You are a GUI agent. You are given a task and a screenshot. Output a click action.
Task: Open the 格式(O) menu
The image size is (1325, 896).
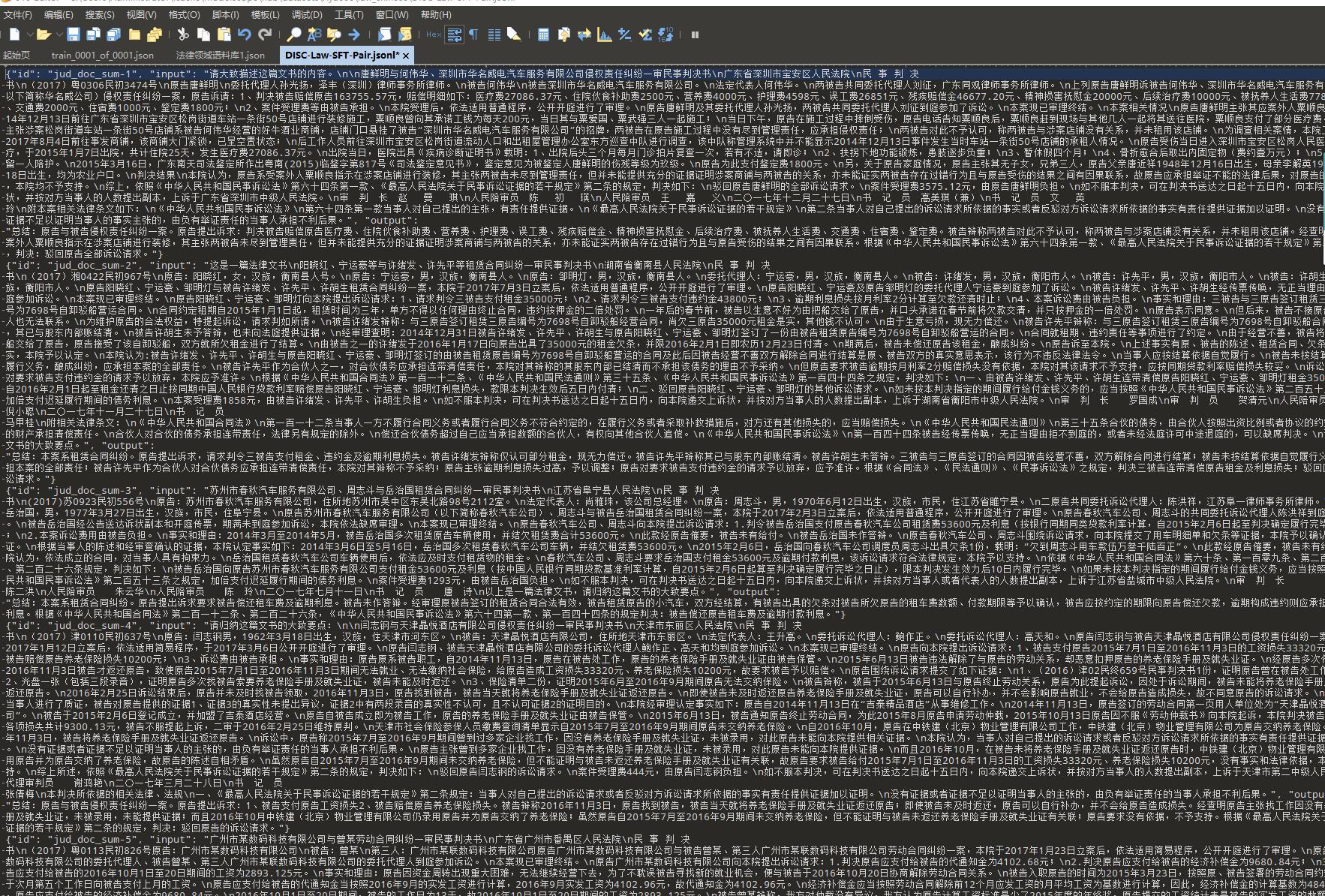click(x=184, y=14)
